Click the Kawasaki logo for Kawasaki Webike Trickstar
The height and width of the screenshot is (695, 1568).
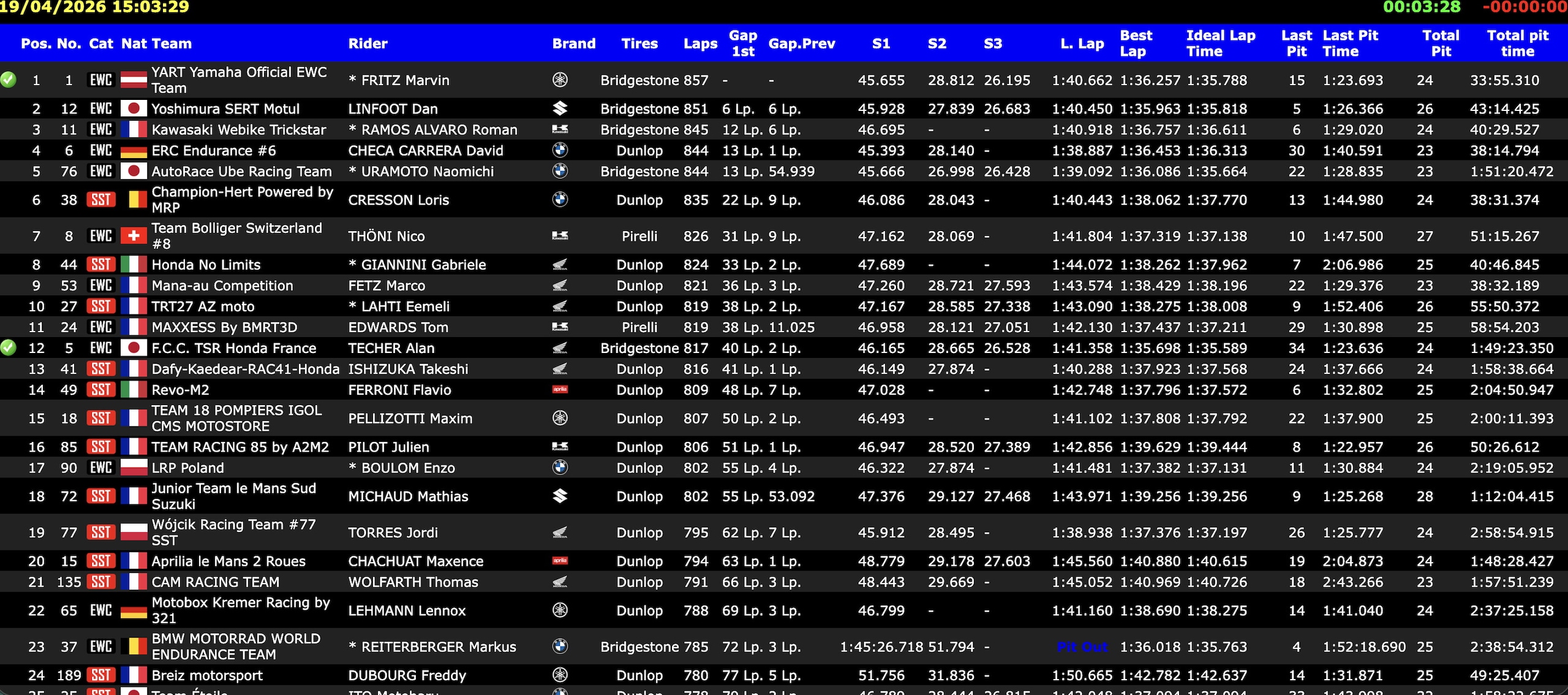[x=560, y=129]
